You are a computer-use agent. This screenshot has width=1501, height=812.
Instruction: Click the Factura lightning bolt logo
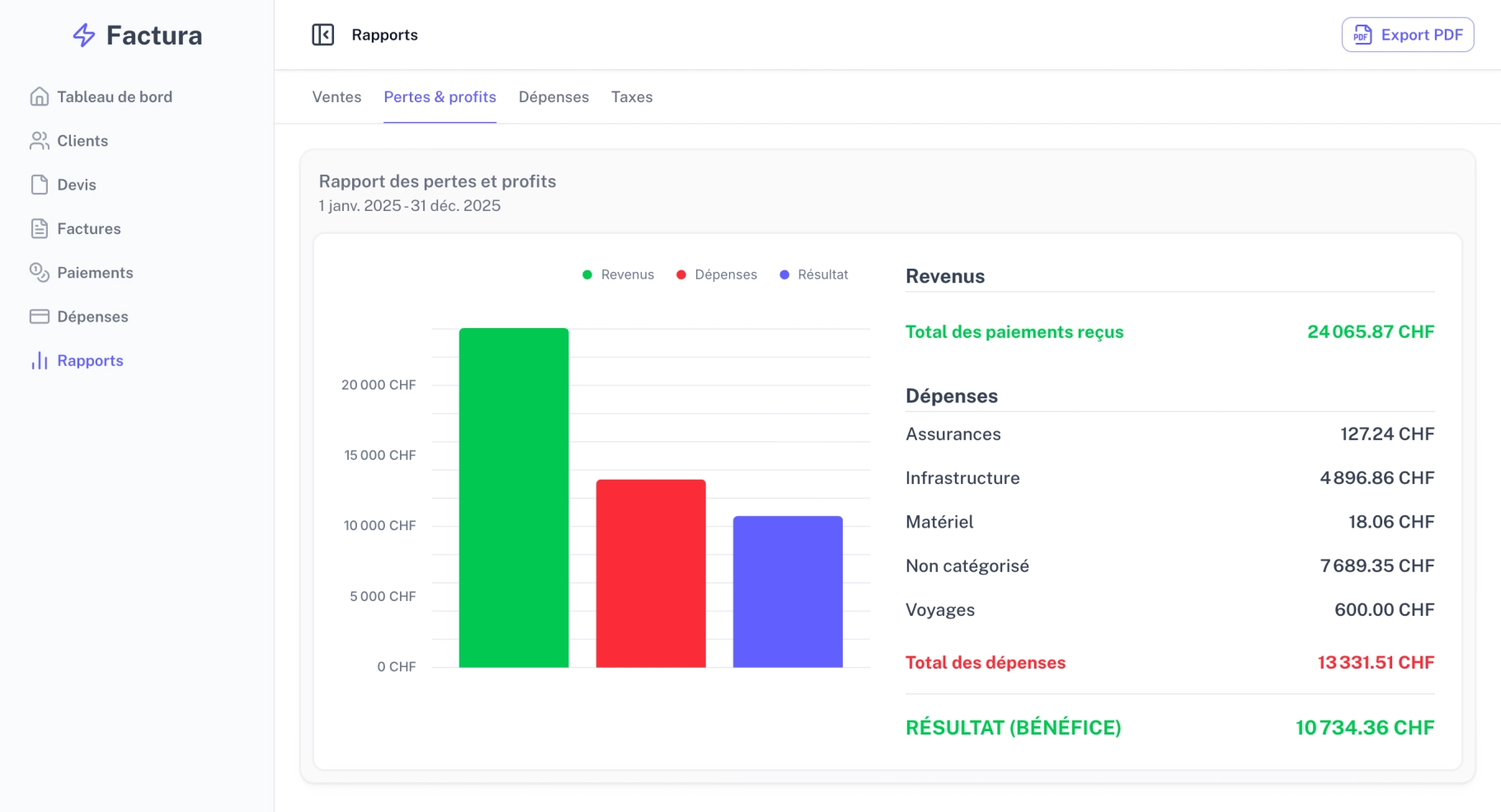coord(84,35)
